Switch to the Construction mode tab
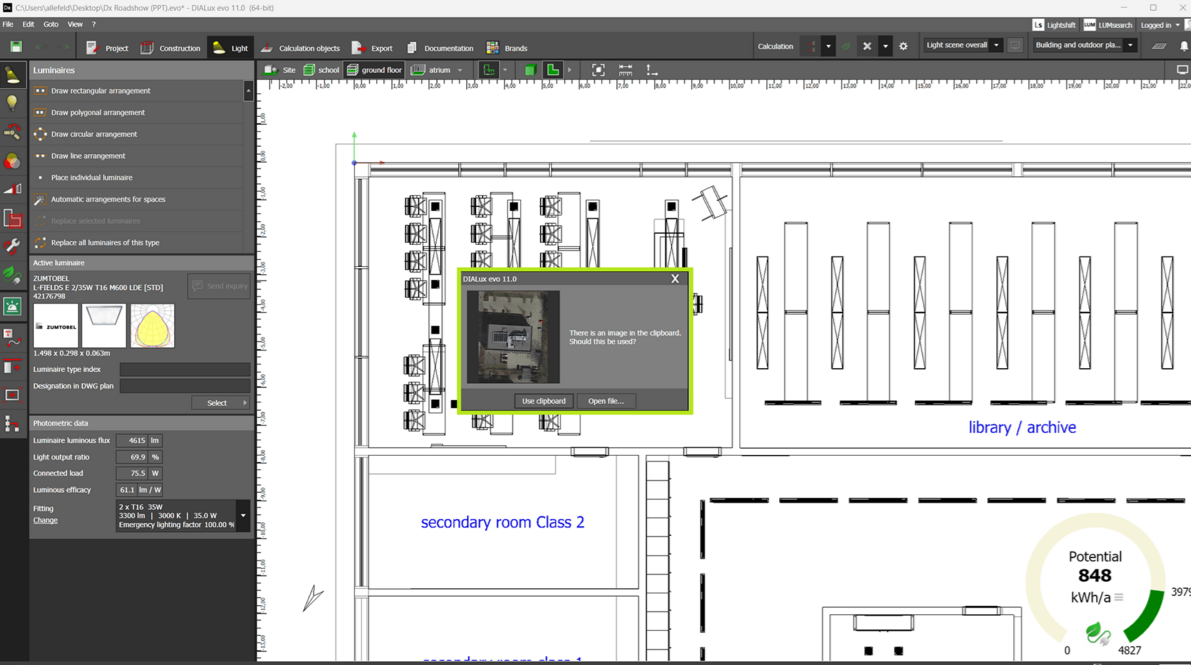Viewport: 1191px width, 665px height. 170,48
